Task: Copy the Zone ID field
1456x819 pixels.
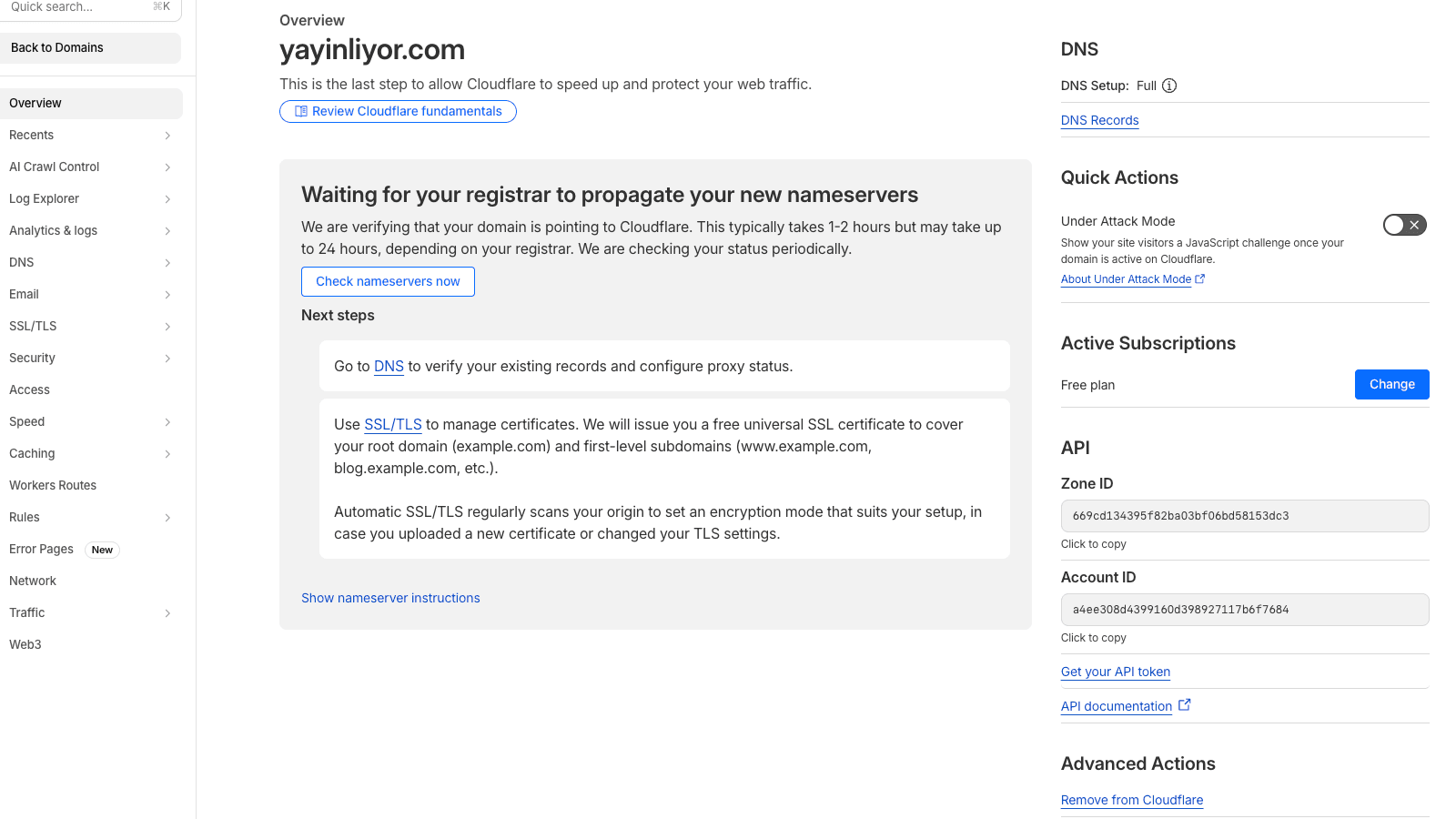Action: point(1244,516)
